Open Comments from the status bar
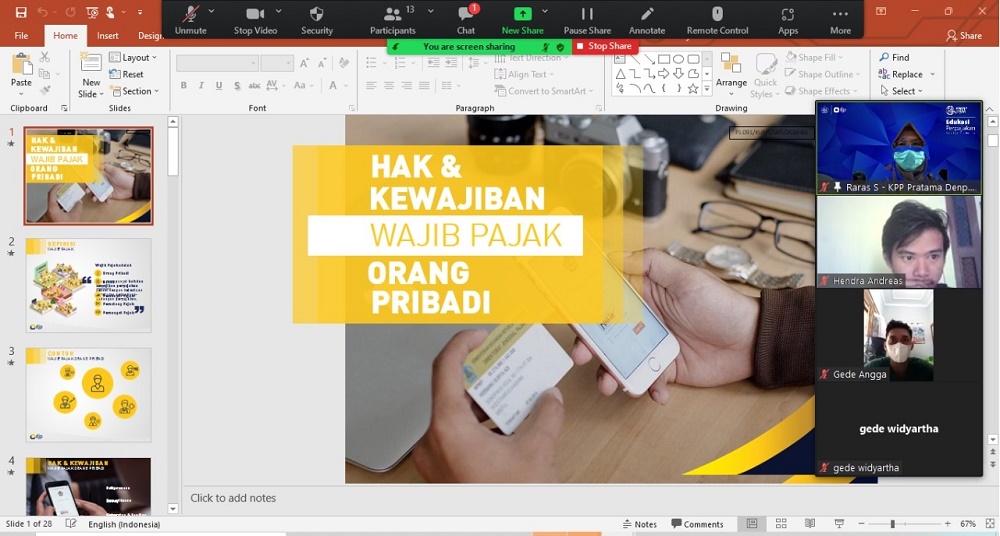Viewport: 1000px width, 536px height. (697, 524)
